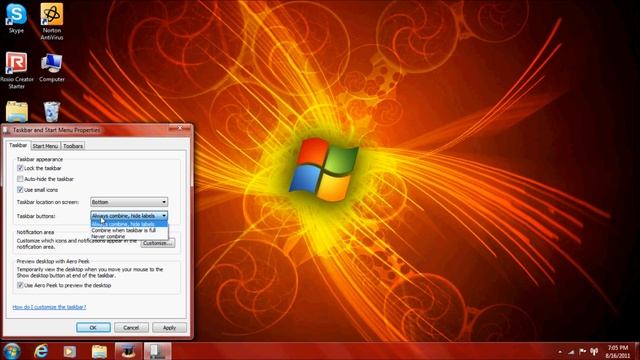Open Windows Explorer from the taskbar

tap(99, 351)
